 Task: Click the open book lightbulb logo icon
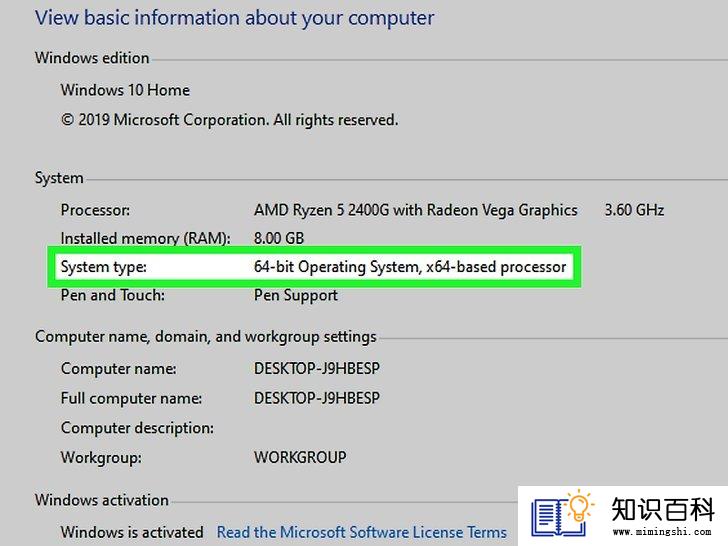(563, 513)
